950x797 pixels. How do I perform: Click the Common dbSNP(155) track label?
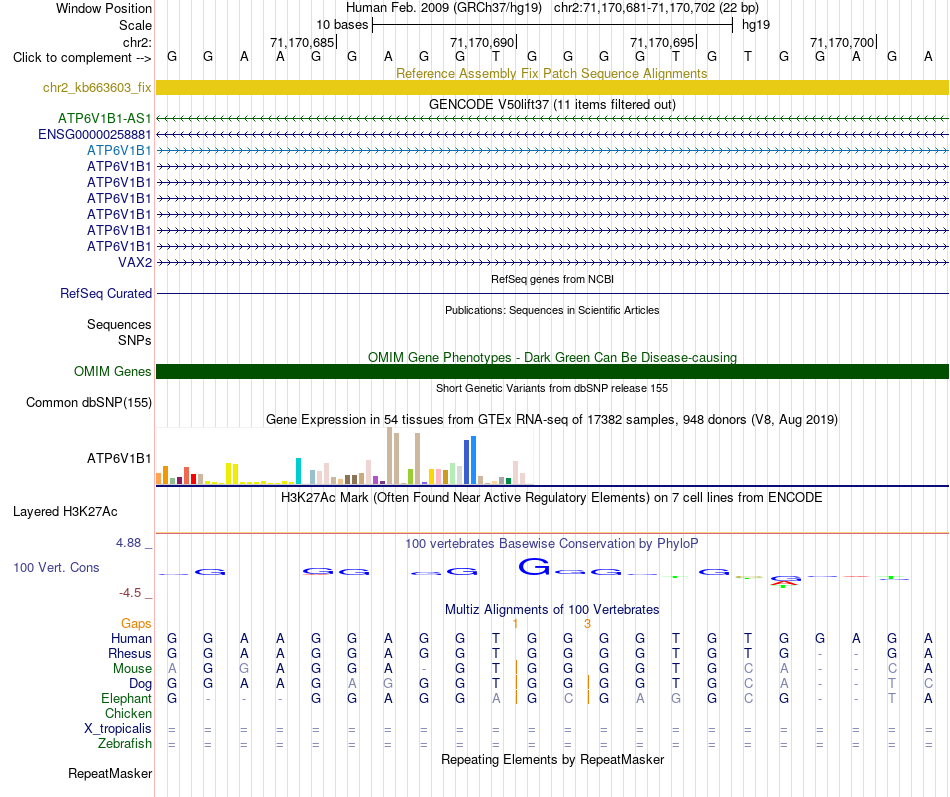(89, 402)
